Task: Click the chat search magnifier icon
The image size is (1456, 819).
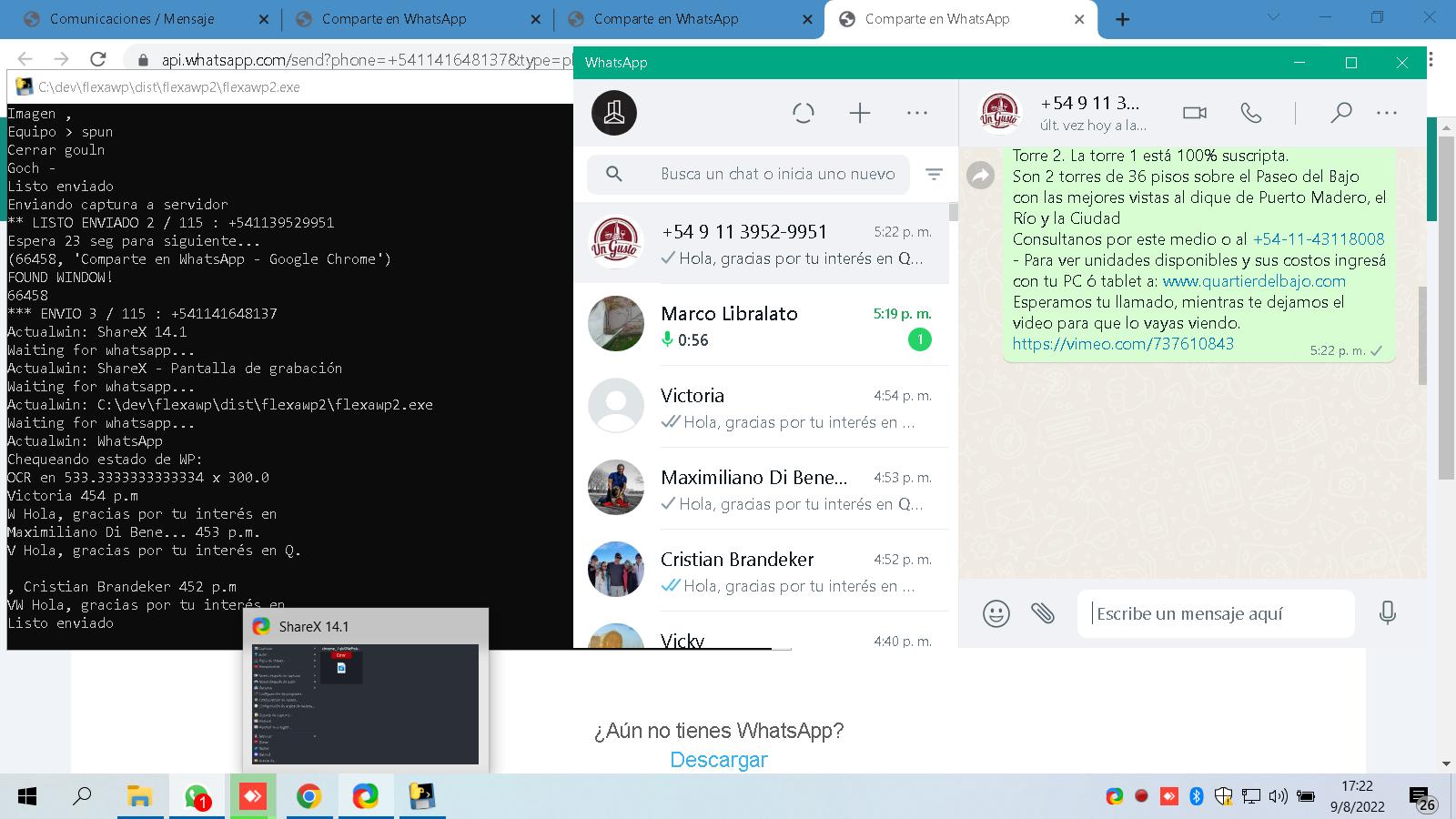Action: [614, 174]
